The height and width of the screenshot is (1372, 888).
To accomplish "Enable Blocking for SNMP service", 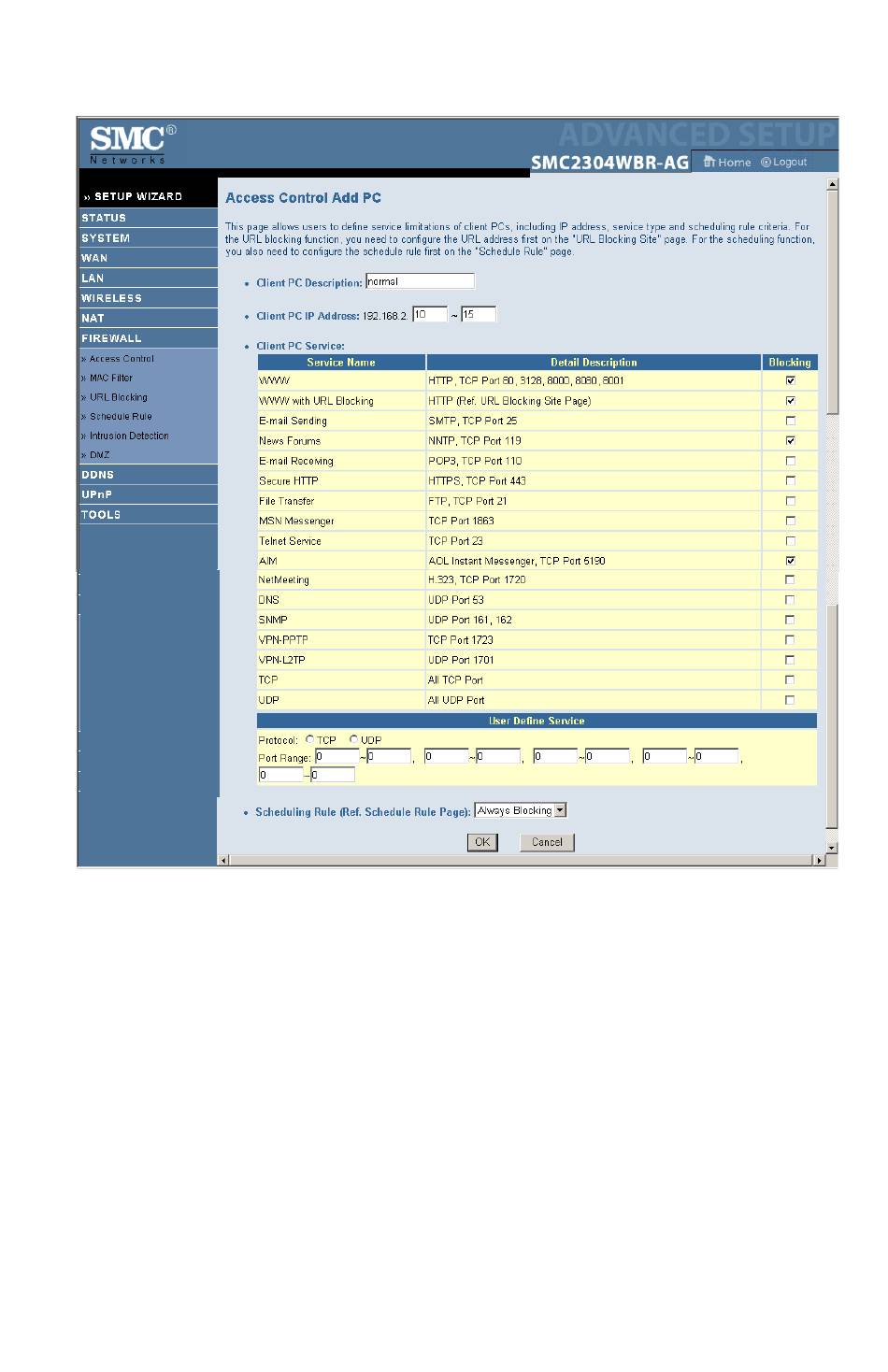I will (x=791, y=620).
